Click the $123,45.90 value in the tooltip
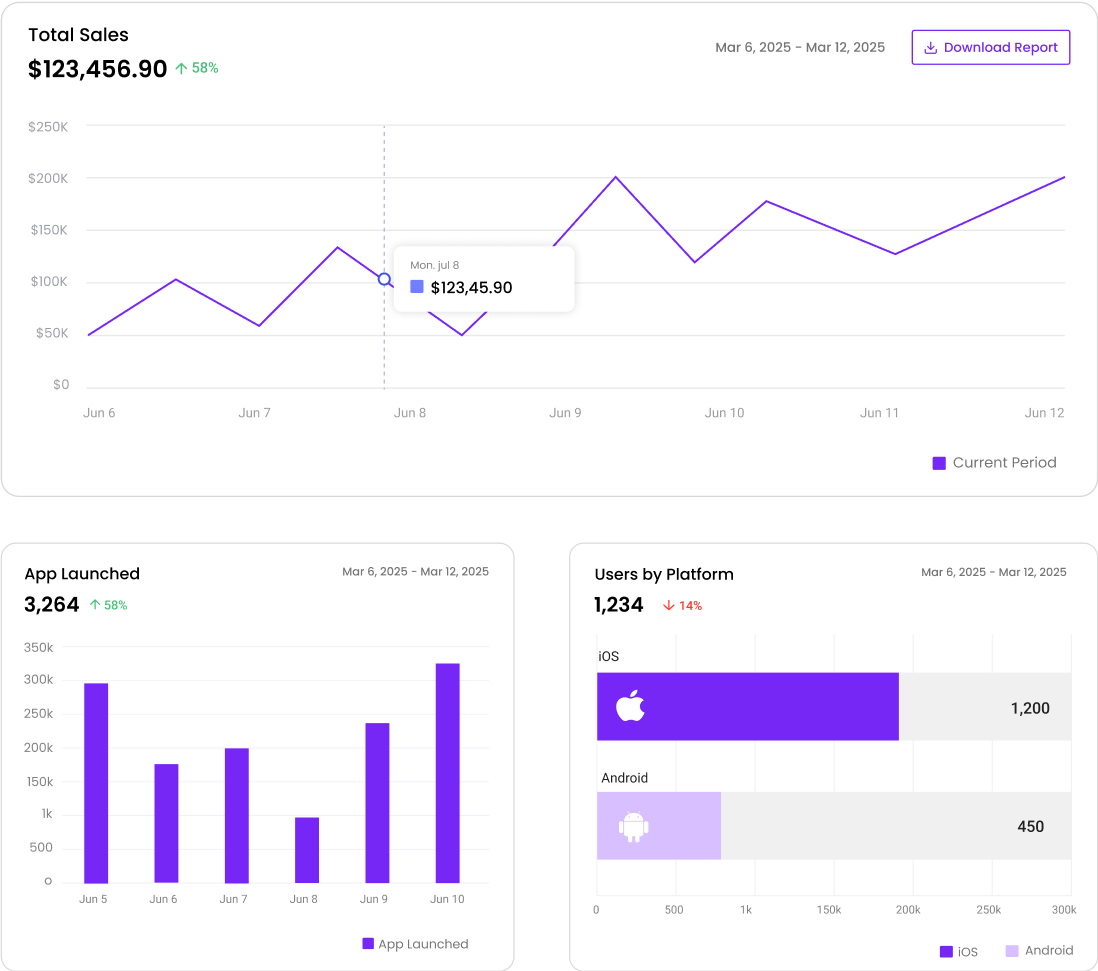This screenshot has width=1098, height=971. tap(470, 287)
